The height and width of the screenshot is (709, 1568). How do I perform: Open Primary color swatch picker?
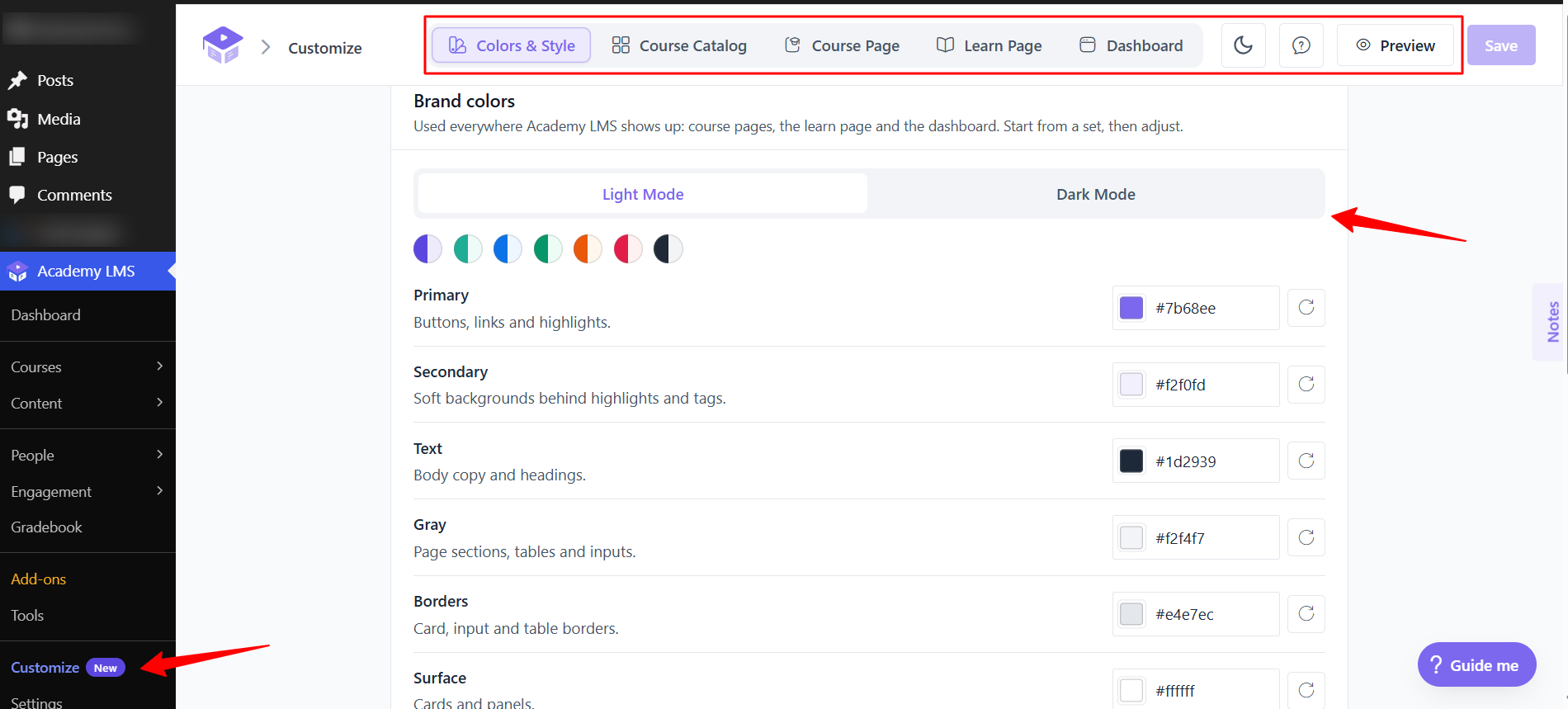1131,308
